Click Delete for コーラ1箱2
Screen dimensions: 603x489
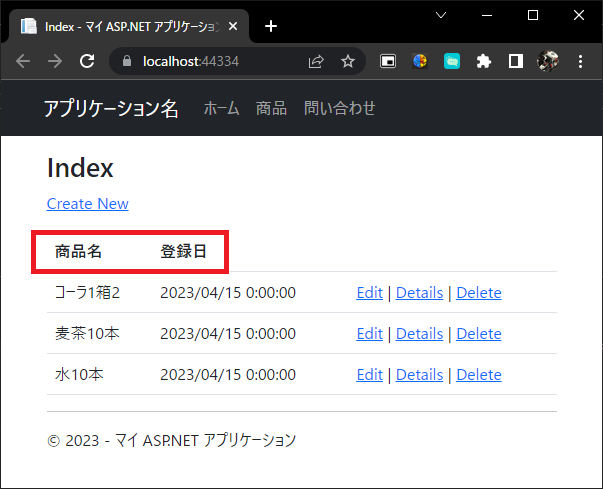click(479, 293)
